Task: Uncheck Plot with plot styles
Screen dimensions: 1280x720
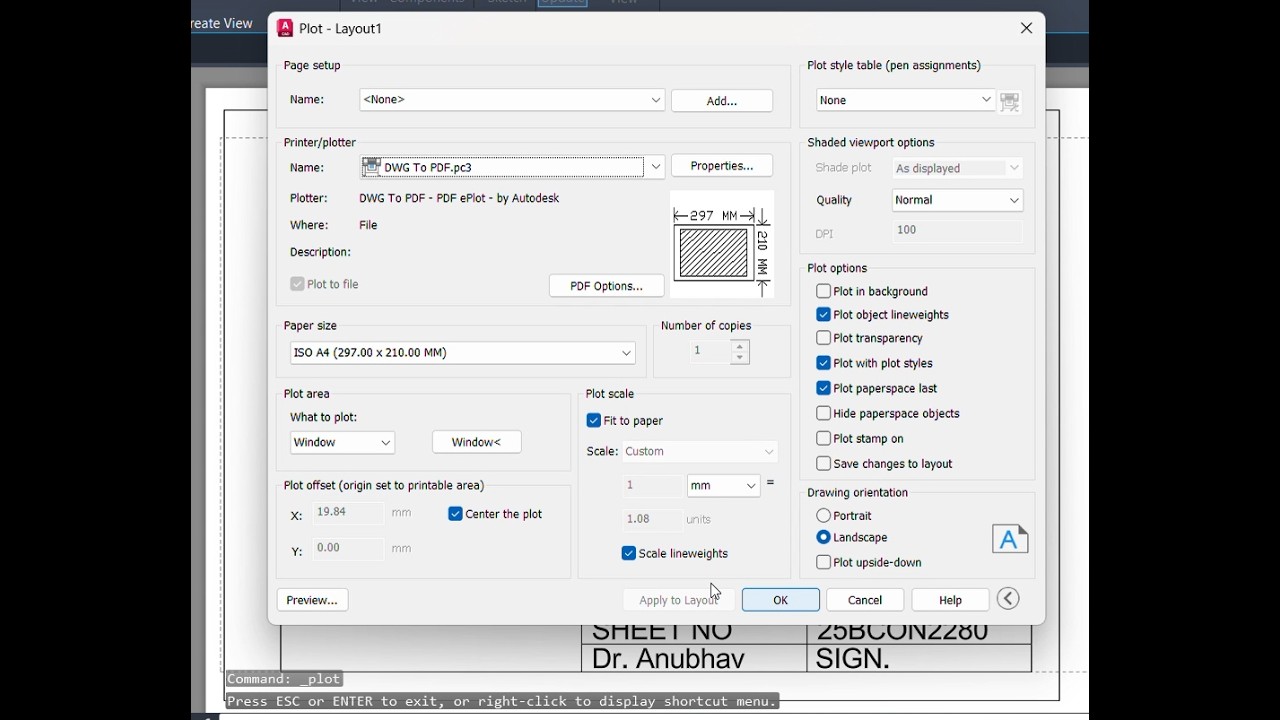Action: (823, 363)
